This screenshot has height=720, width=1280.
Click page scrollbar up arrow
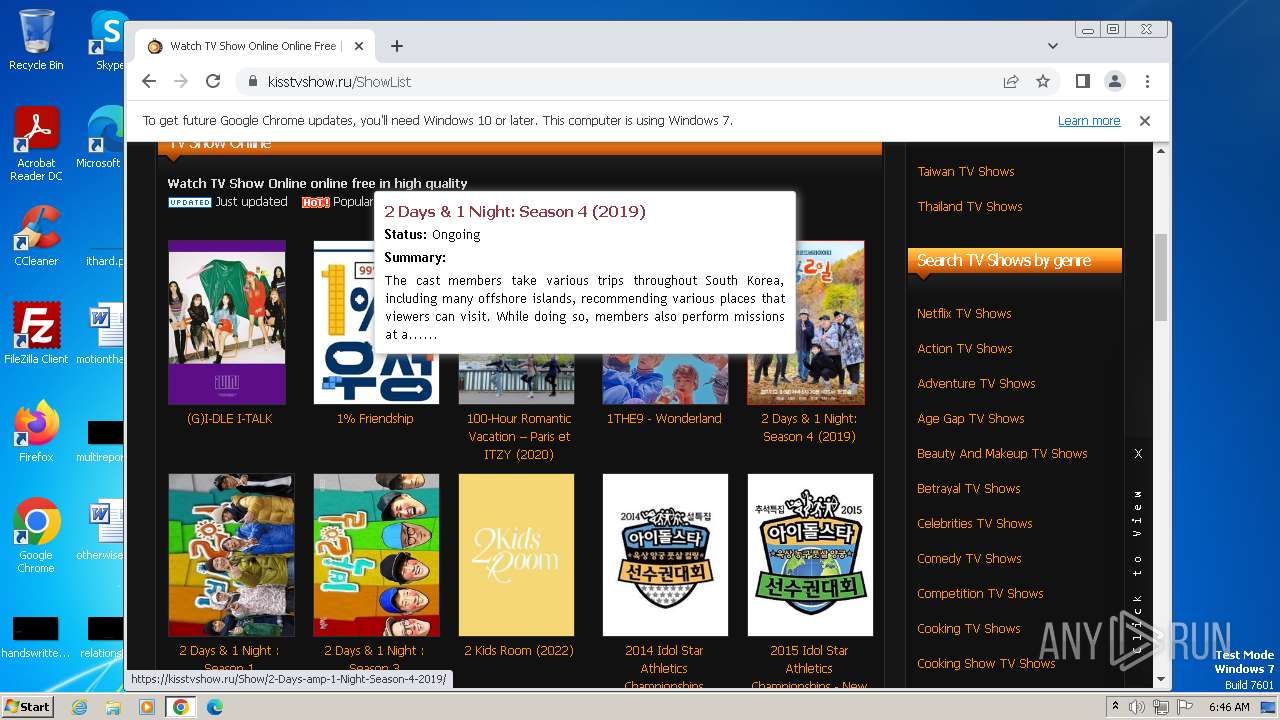point(1161,151)
